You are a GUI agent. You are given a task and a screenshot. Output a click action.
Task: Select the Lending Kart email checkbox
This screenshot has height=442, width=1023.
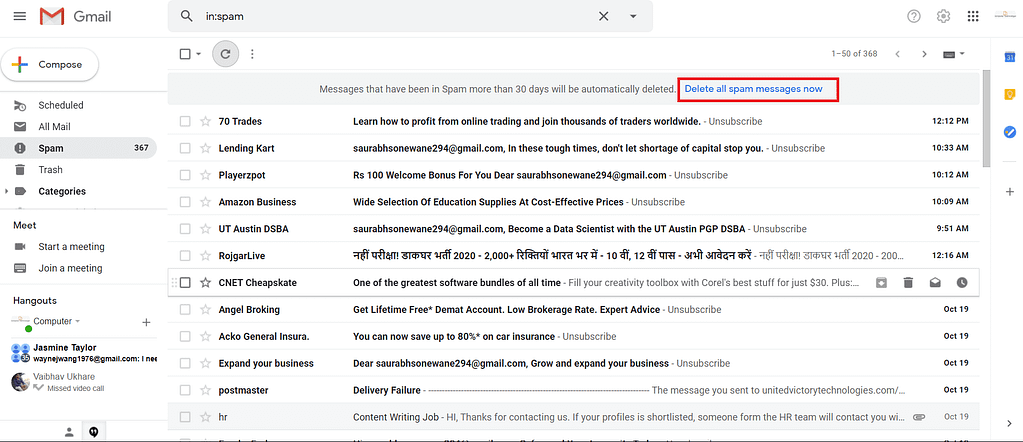(x=185, y=148)
